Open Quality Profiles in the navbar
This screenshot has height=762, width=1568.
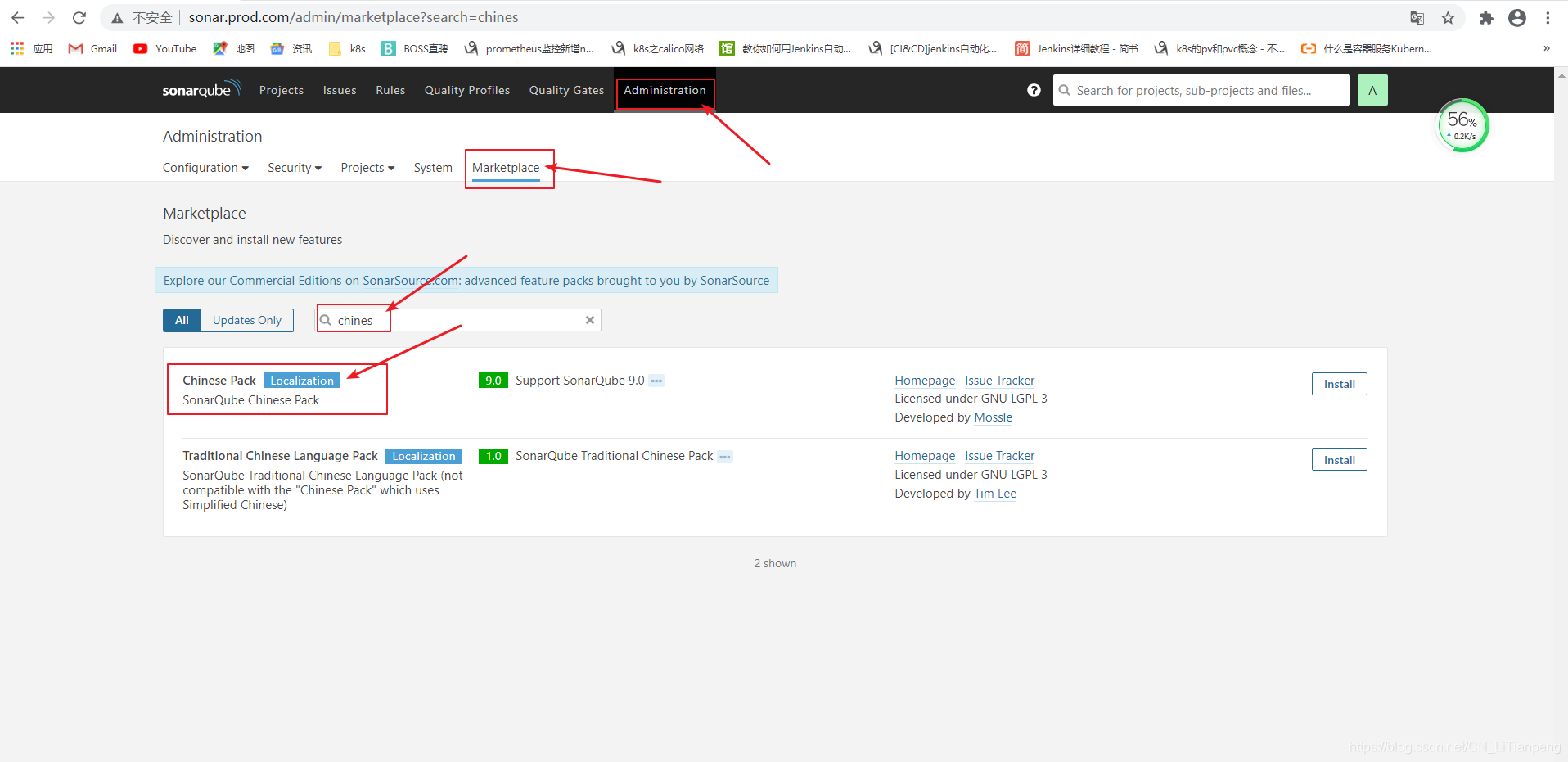467,90
